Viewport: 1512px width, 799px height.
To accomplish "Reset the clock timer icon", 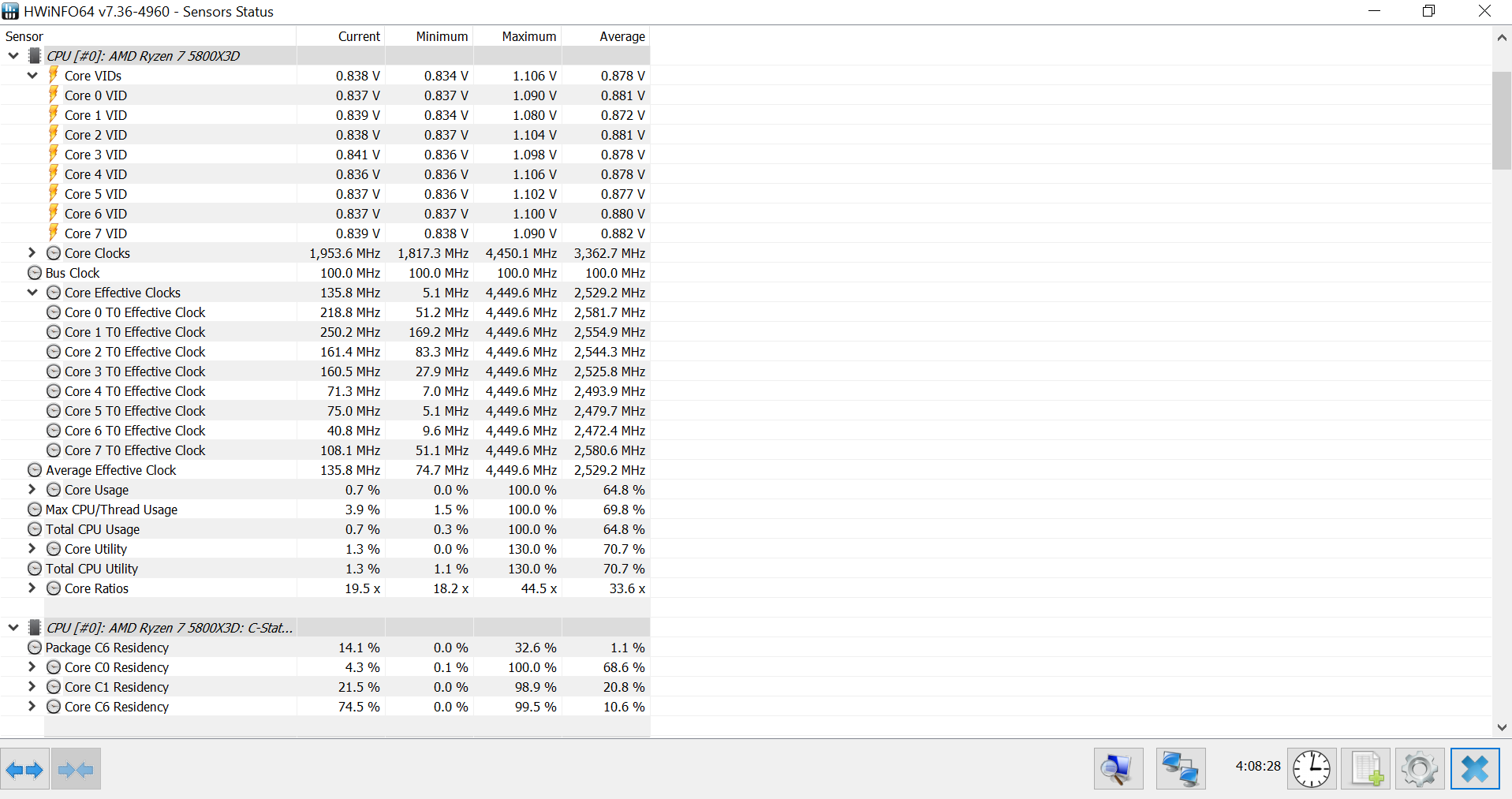I will pos(1312,769).
